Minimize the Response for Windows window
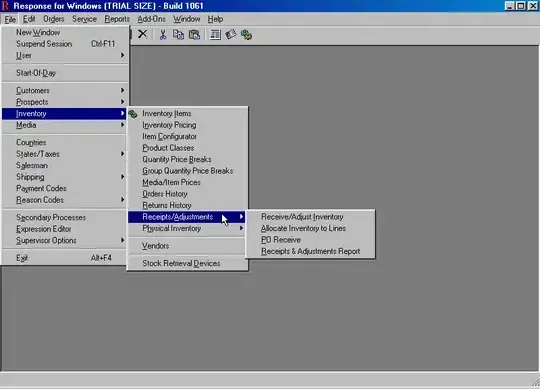 click(509, 6)
